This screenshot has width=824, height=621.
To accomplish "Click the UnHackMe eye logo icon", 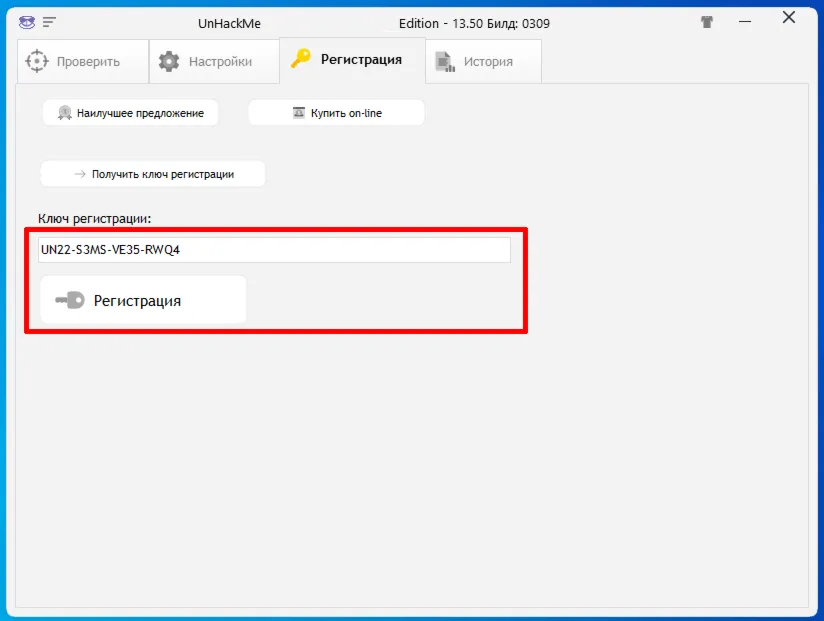I will (27, 22).
